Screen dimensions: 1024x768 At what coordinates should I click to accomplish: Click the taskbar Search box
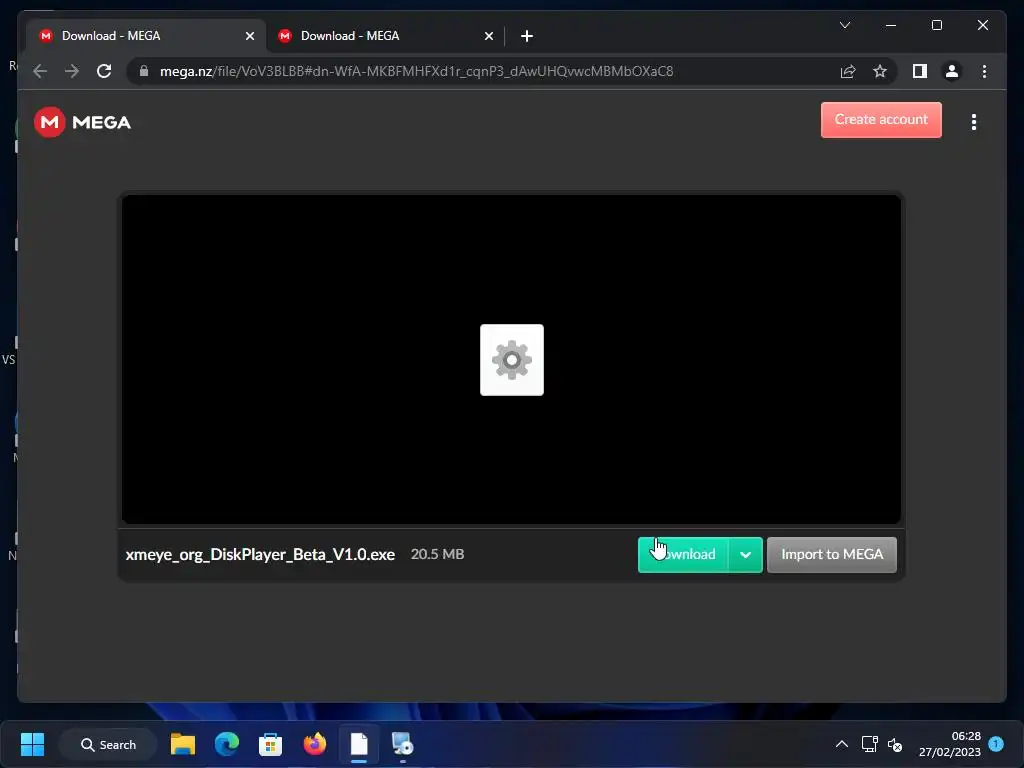click(108, 744)
